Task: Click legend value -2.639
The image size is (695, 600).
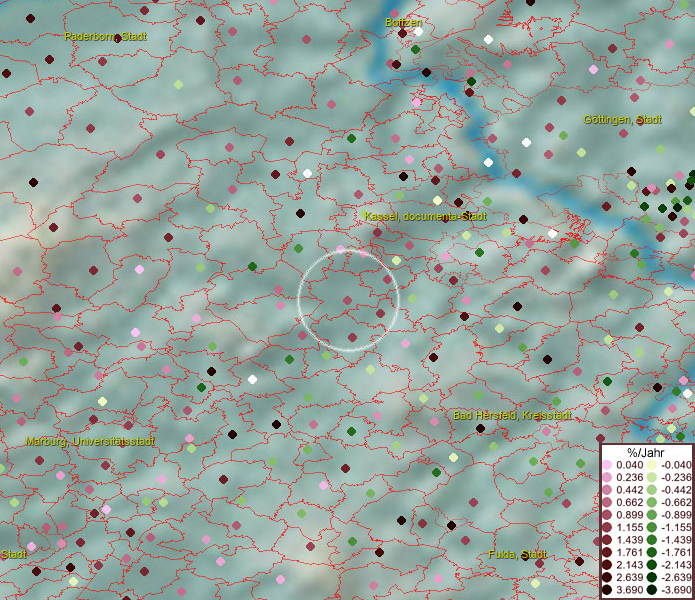Action: click(x=676, y=577)
